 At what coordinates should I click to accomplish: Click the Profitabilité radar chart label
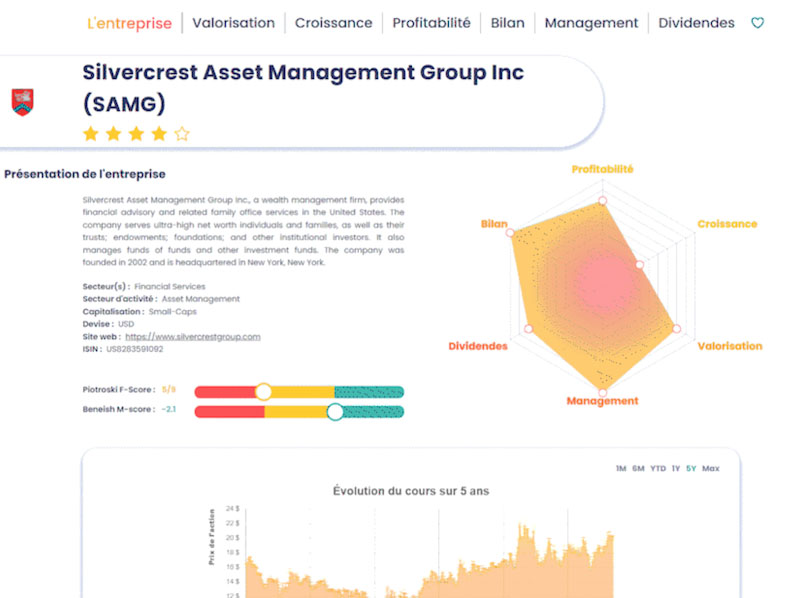coord(602,169)
